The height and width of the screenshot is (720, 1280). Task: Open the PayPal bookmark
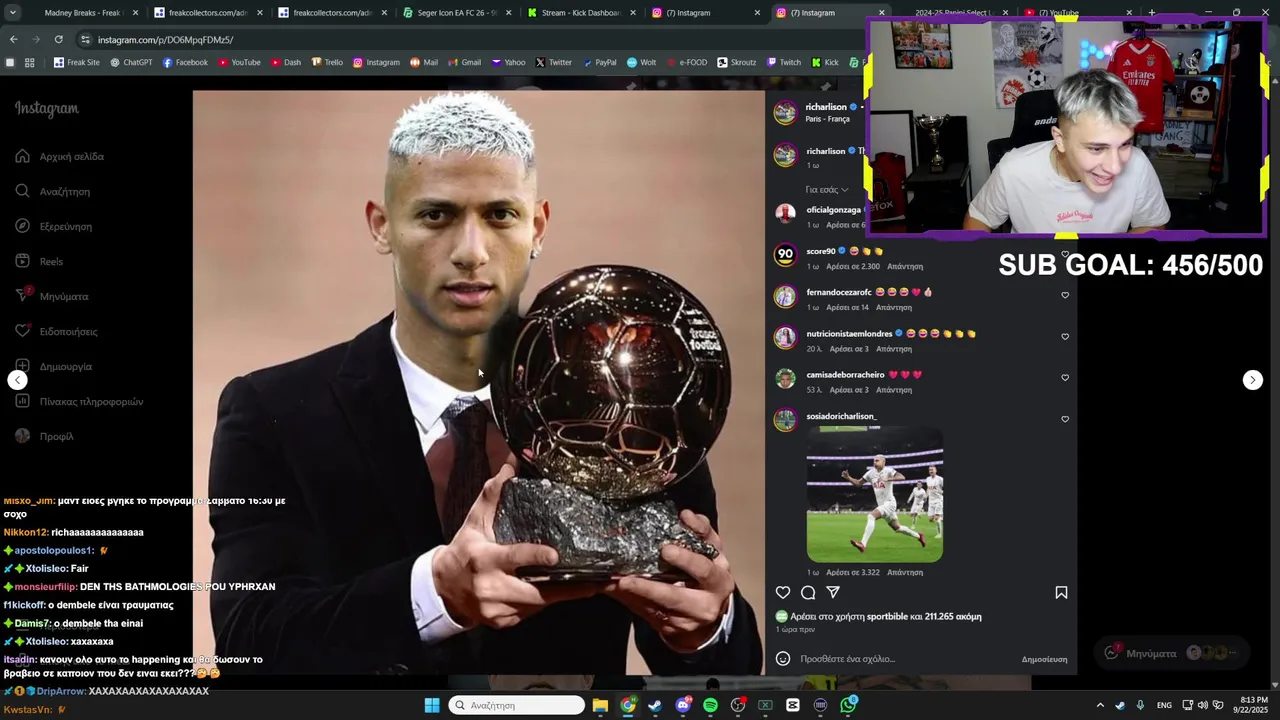[x=598, y=62]
